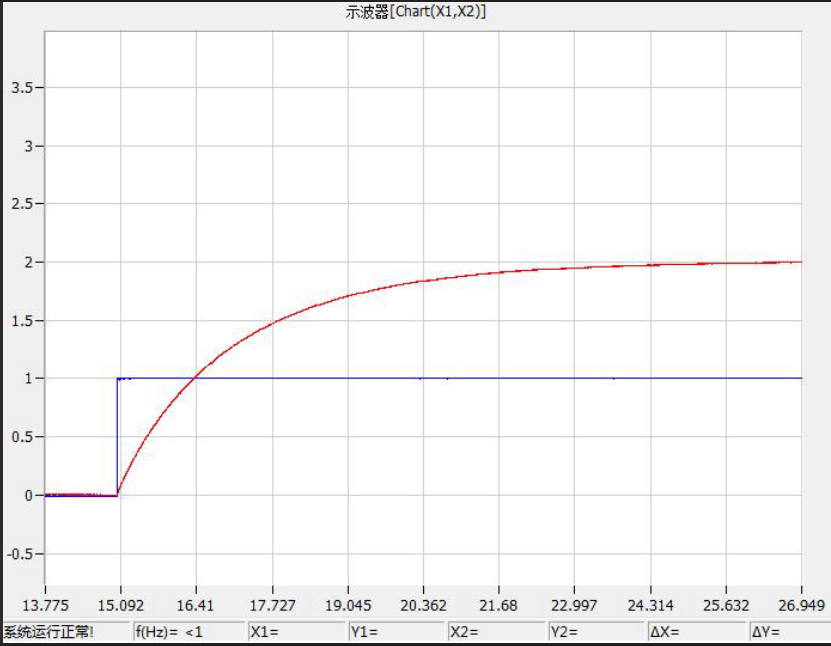Click the 3.5 value on Y axis
This screenshot has height=646, width=831.
click(x=22, y=88)
